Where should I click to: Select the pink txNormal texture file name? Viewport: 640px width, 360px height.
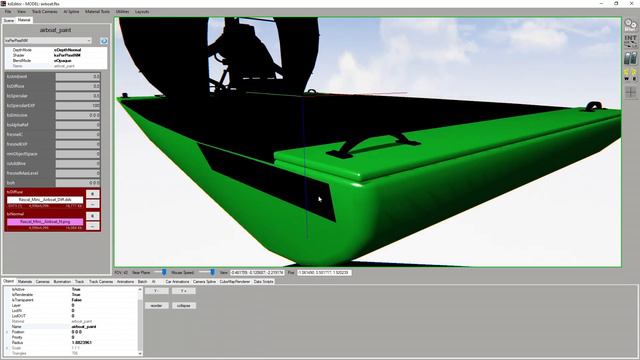tap(45, 222)
